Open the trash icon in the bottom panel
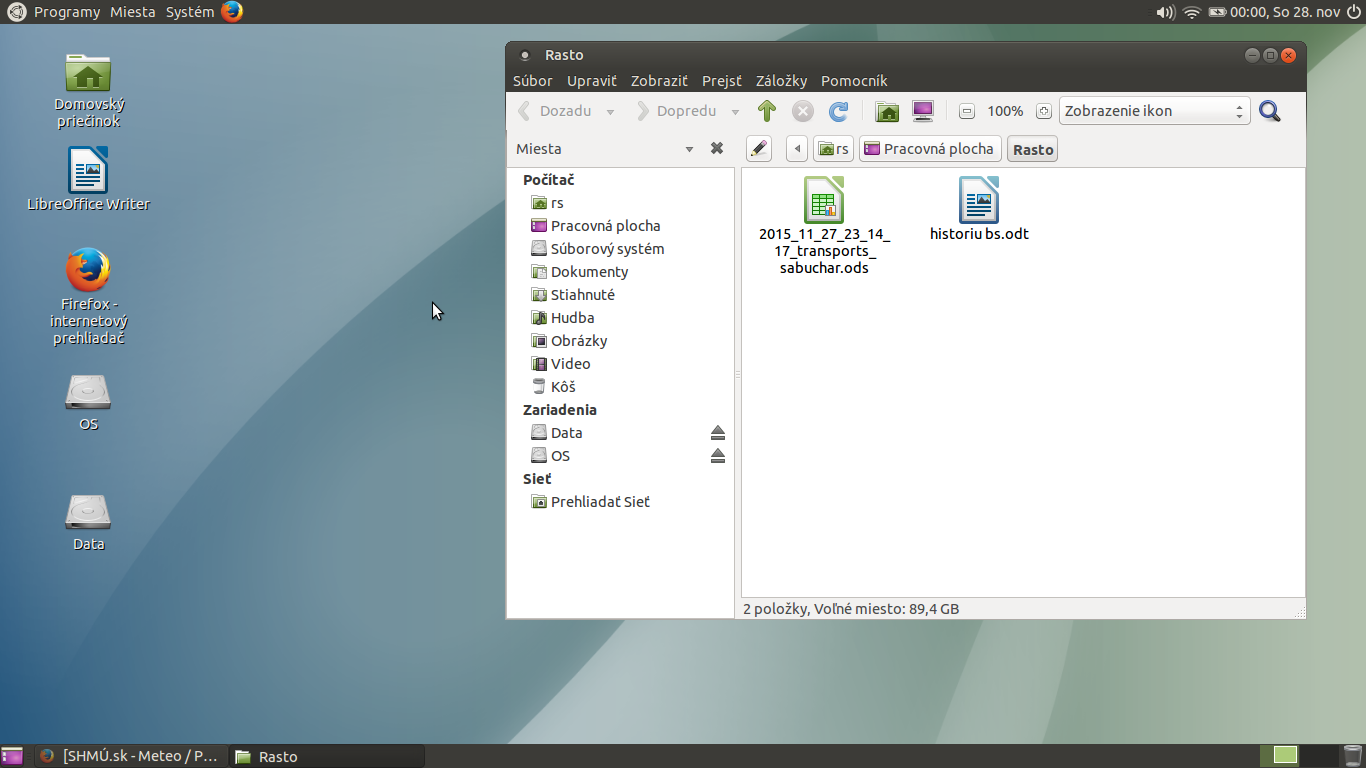1366x768 pixels. pyautogui.click(x=1352, y=756)
